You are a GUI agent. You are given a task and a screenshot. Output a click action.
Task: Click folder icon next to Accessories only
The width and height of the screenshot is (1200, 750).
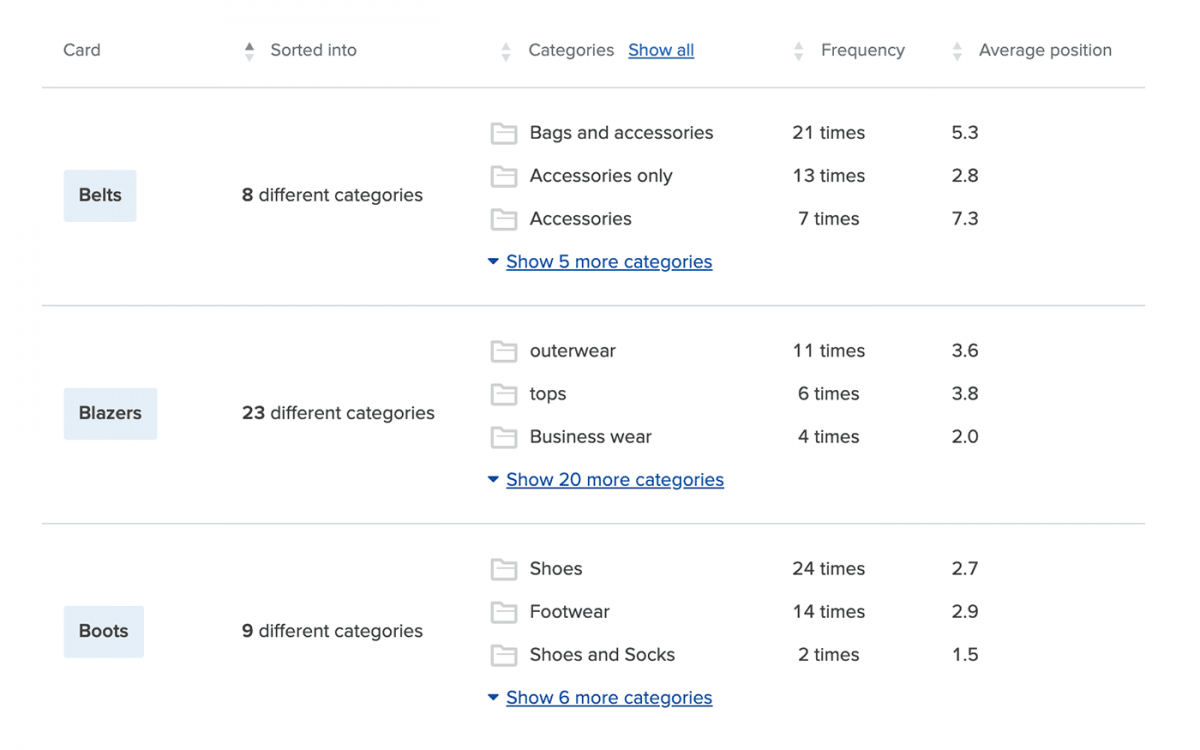coord(504,176)
